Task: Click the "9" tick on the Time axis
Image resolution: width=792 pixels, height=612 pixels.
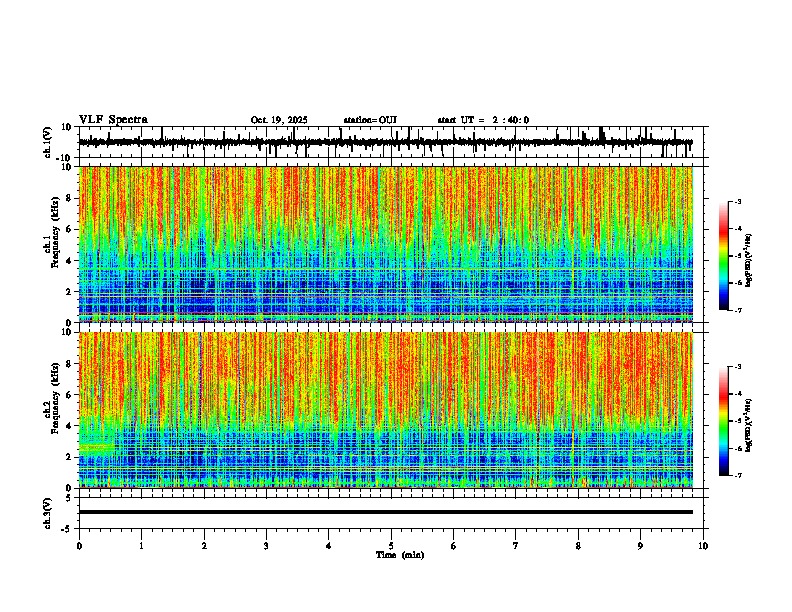Action: coord(640,546)
